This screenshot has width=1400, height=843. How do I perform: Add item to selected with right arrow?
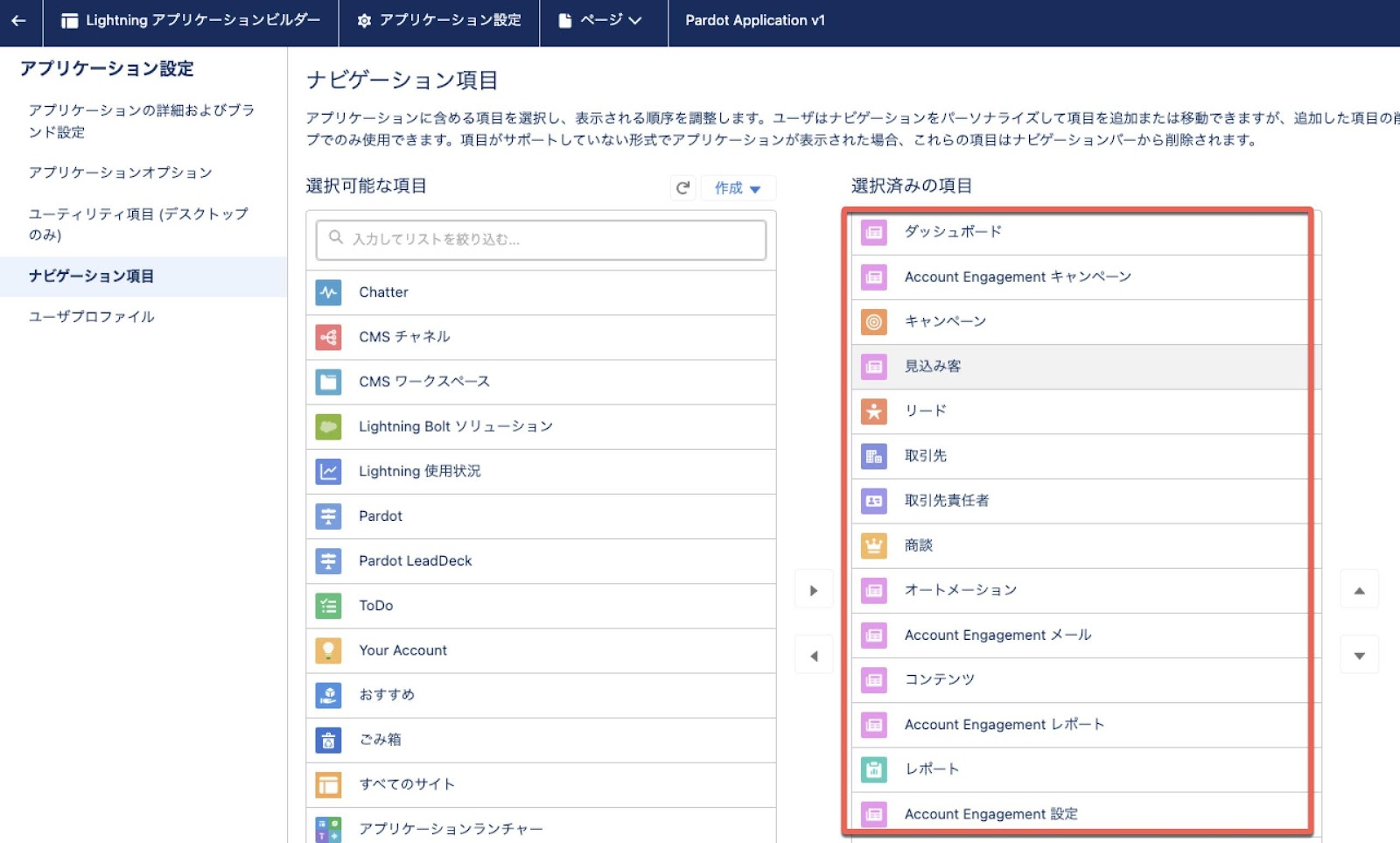[x=814, y=590]
